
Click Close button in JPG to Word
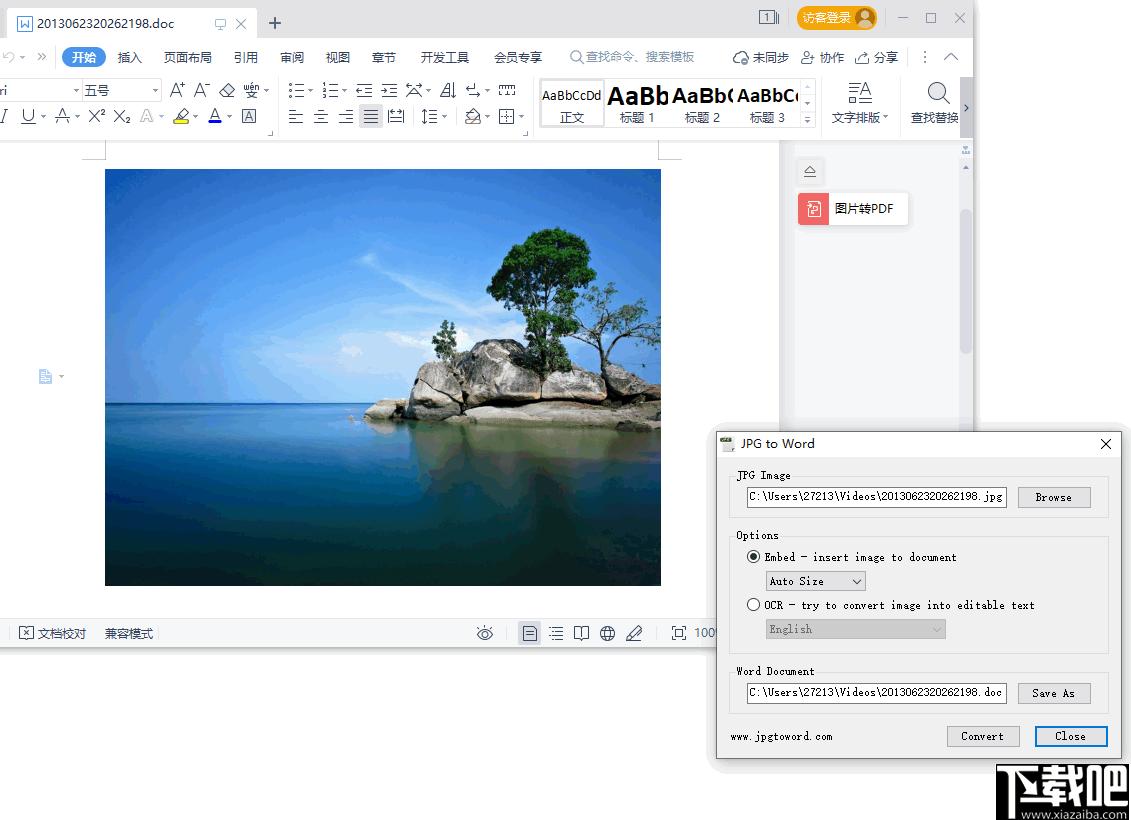(x=1071, y=736)
